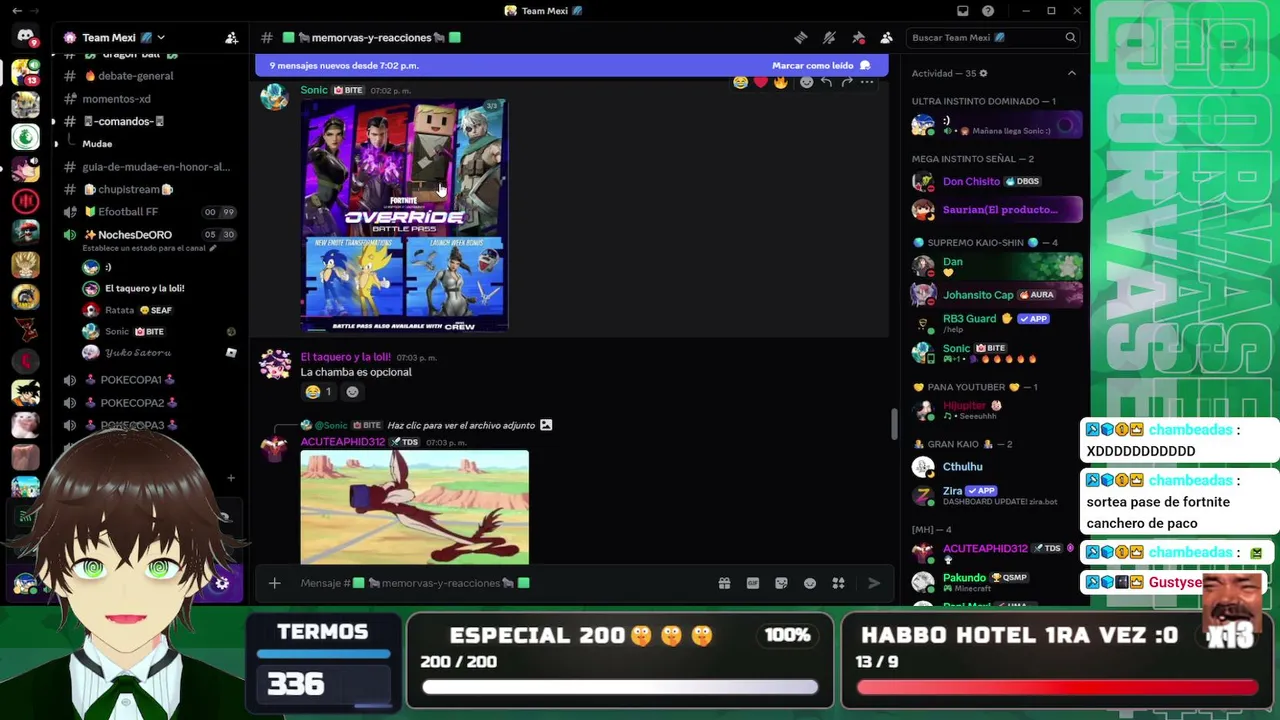The height and width of the screenshot is (720, 1280).
Task: Click the Buscar Team Mexi search field
Action: click(994, 38)
